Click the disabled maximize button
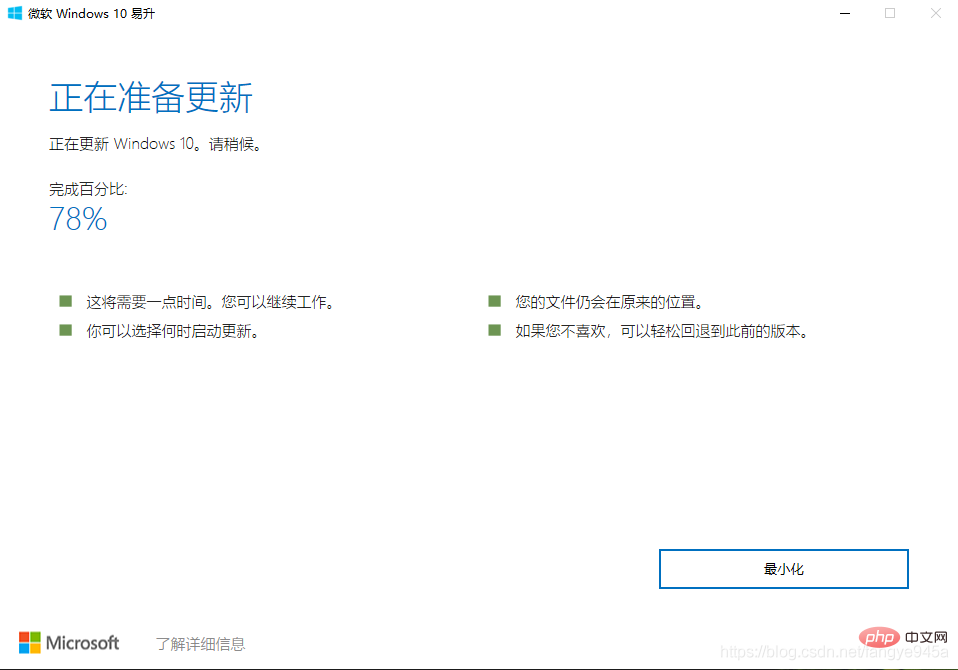958x670 pixels. point(890,13)
